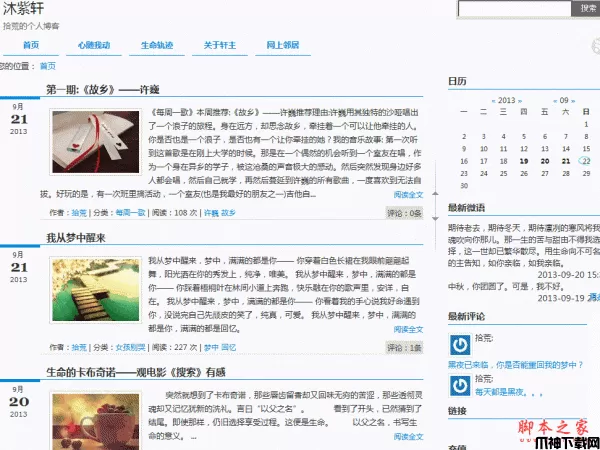Open comment 黑夜已来临,你是否能重回我的梦中?
600x450 pixels.
point(515,365)
